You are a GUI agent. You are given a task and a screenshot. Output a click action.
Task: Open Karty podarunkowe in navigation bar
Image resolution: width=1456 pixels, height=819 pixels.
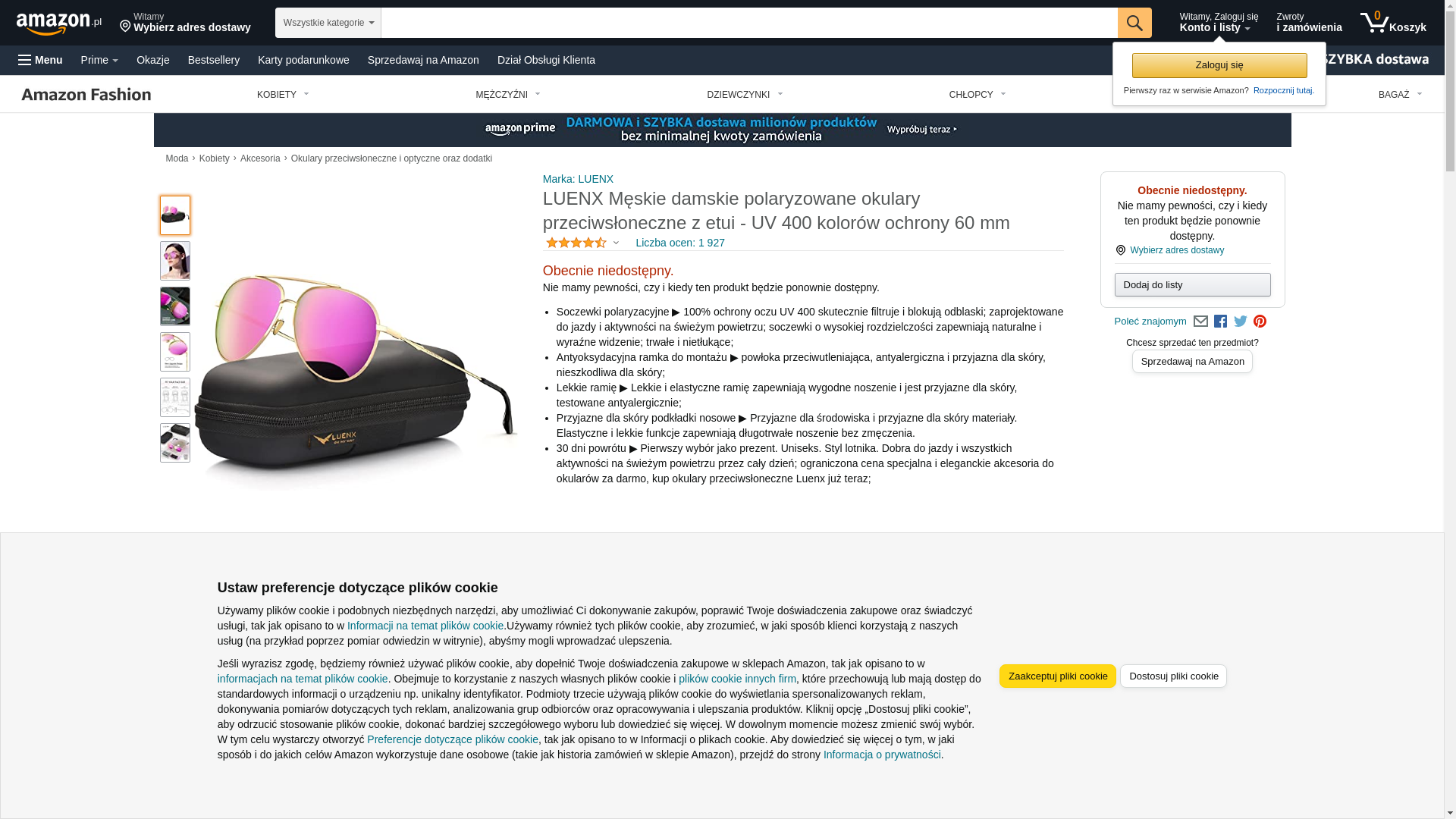tap(303, 60)
